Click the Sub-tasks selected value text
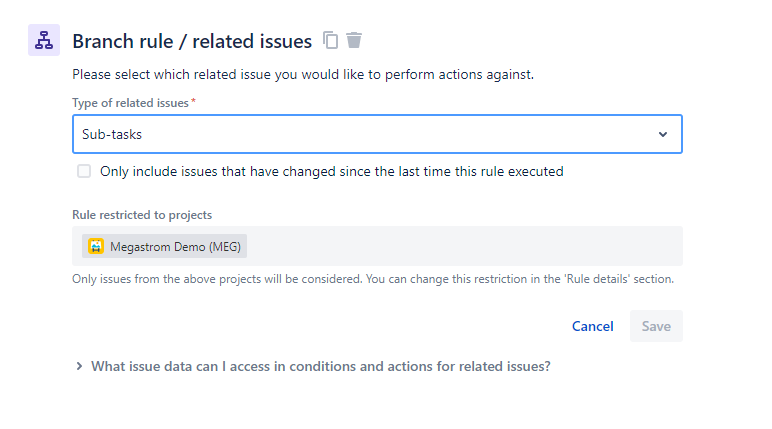 (x=112, y=134)
